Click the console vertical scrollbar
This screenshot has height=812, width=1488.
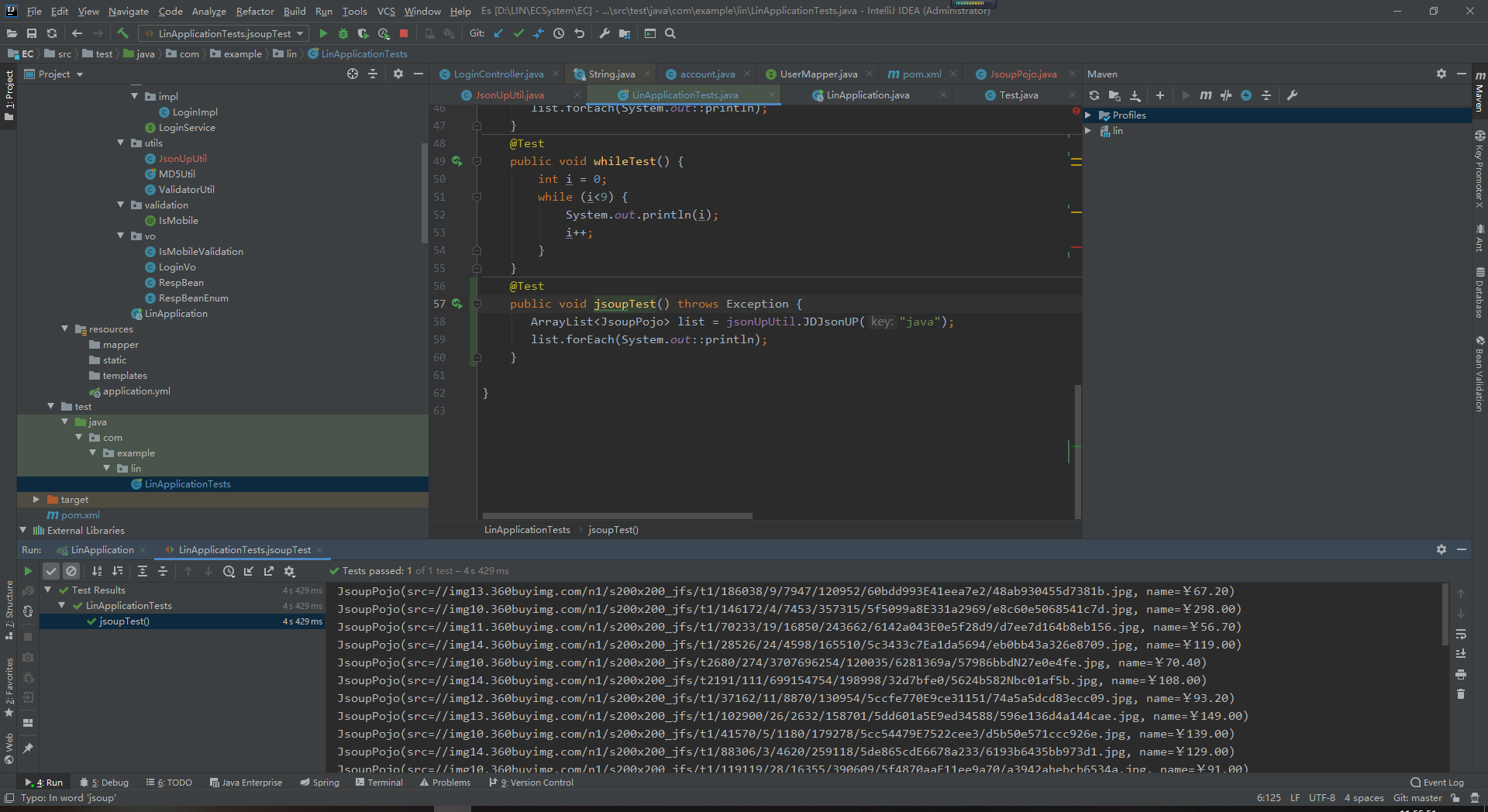point(1445,614)
